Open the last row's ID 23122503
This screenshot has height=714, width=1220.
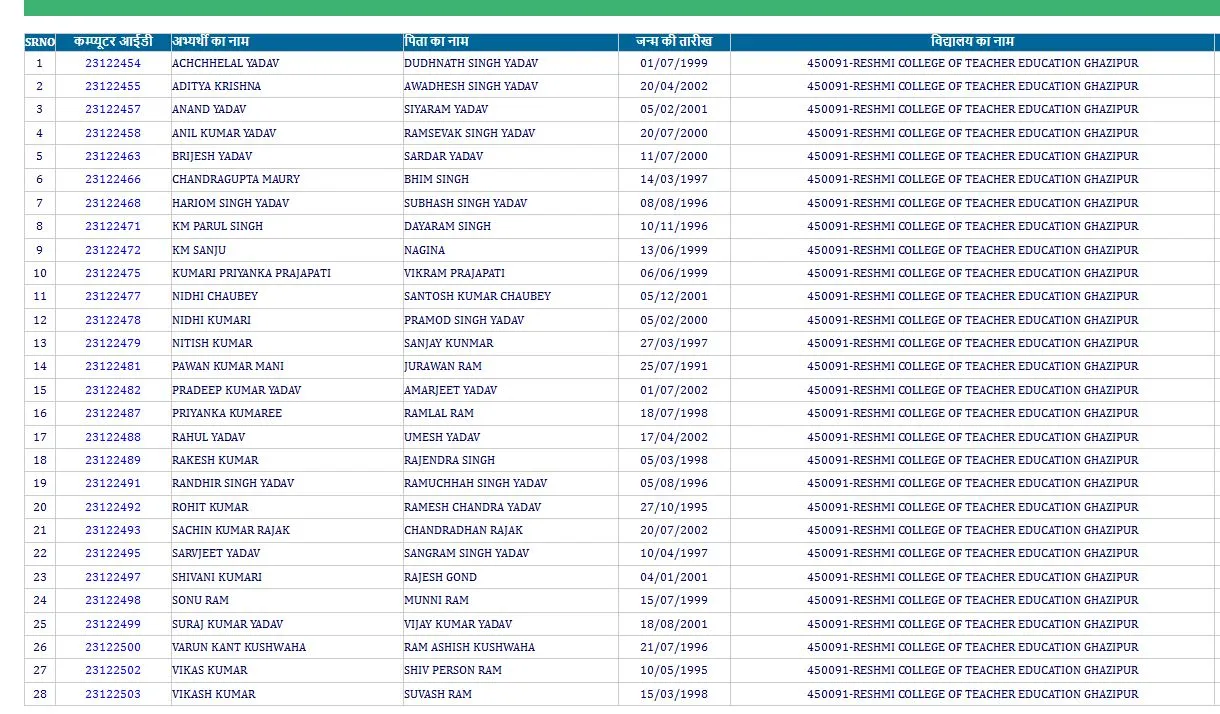(x=113, y=694)
